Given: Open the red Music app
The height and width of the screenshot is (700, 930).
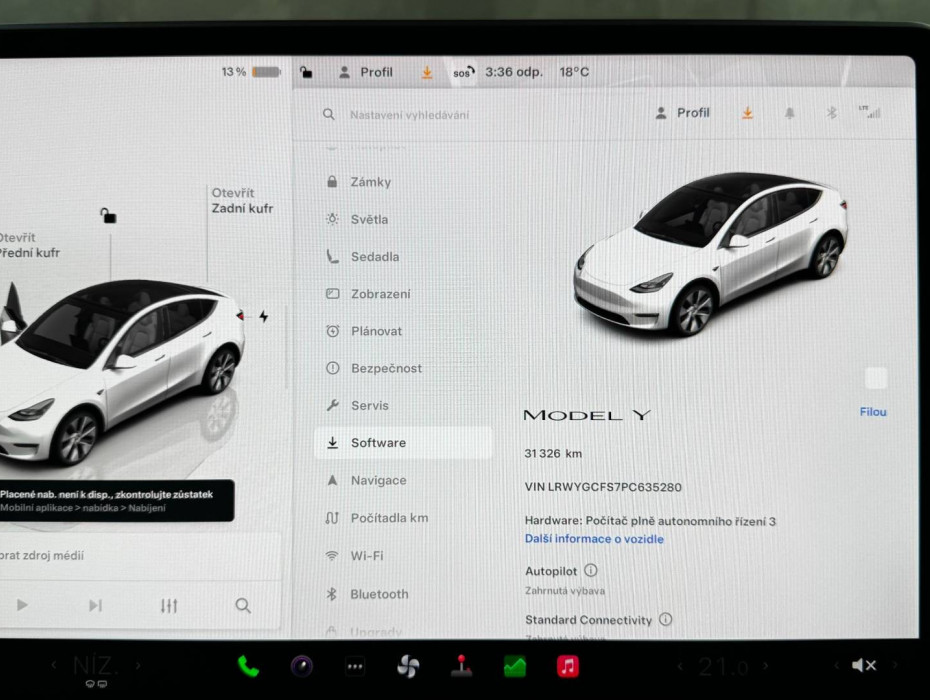Looking at the screenshot, I should 568,666.
